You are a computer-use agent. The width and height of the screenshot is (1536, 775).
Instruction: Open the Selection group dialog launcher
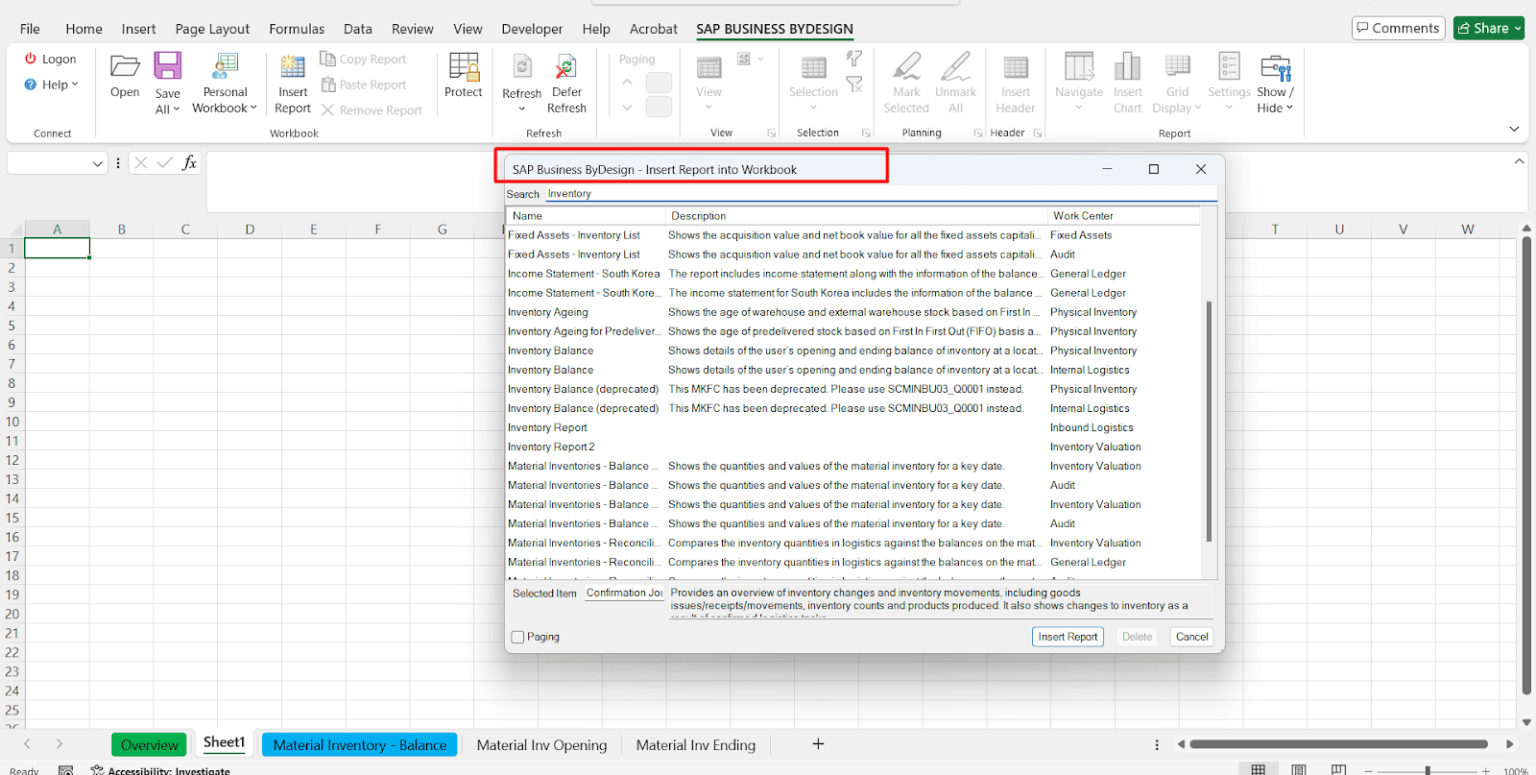coord(864,133)
